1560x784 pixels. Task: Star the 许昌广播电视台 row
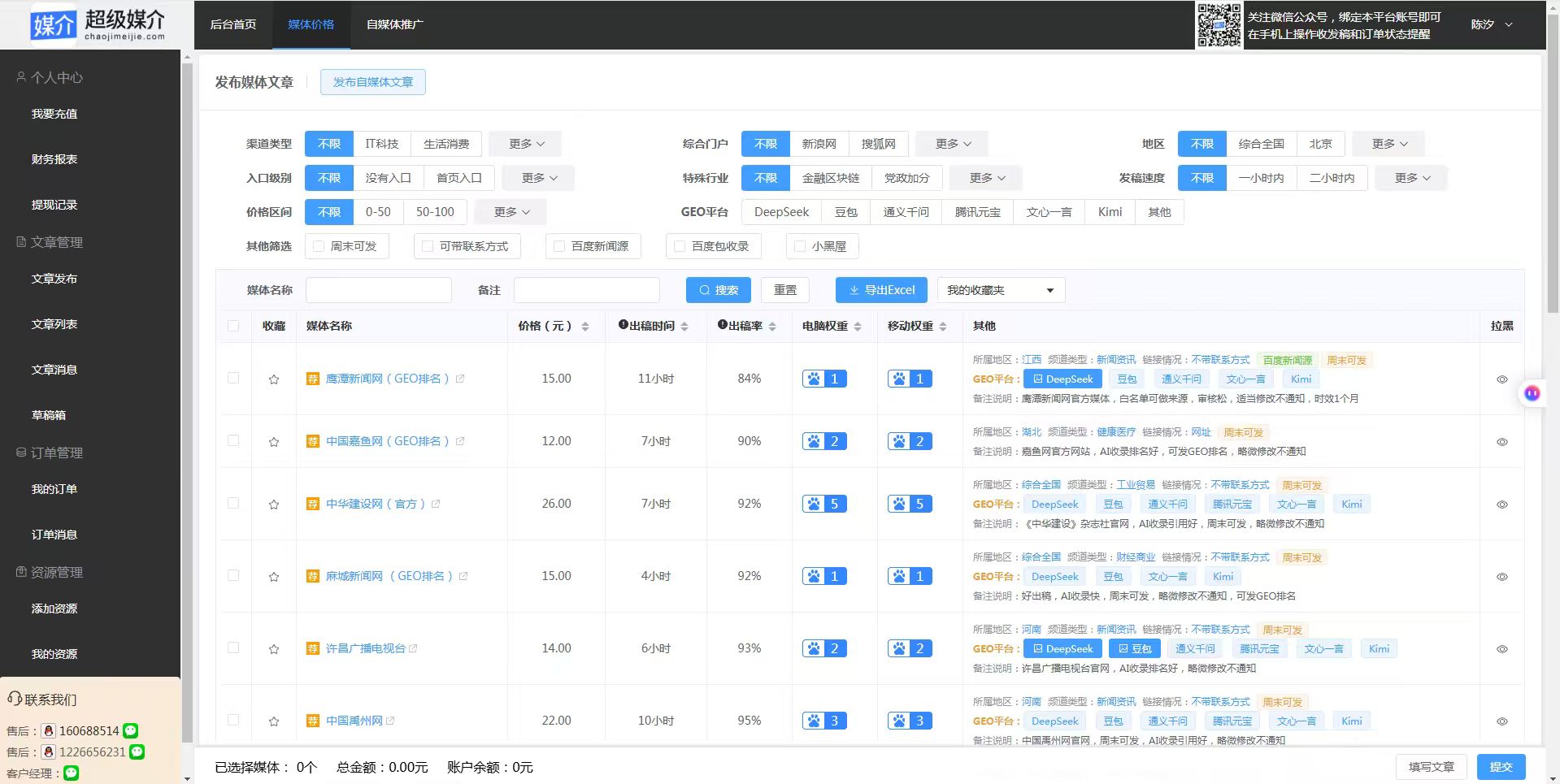pos(274,649)
